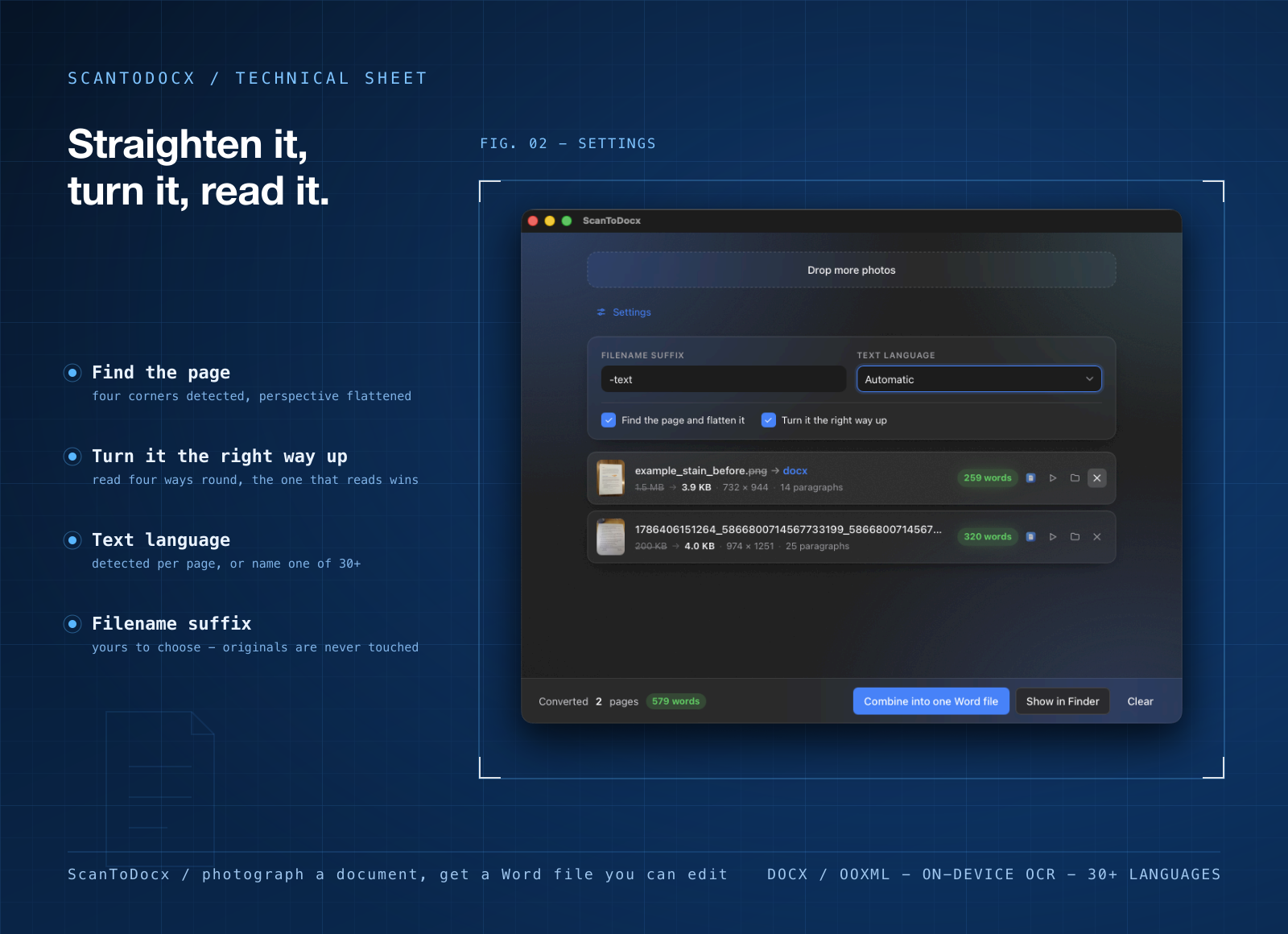Click the 3.9 KB size value
The height and width of the screenshot is (934, 1288).
696,488
